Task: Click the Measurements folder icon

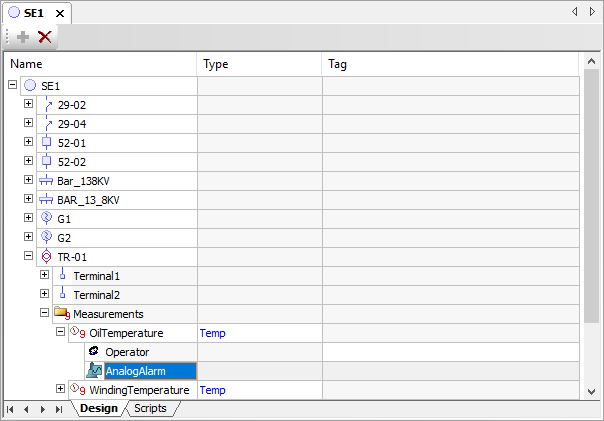Action: (x=62, y=314)
